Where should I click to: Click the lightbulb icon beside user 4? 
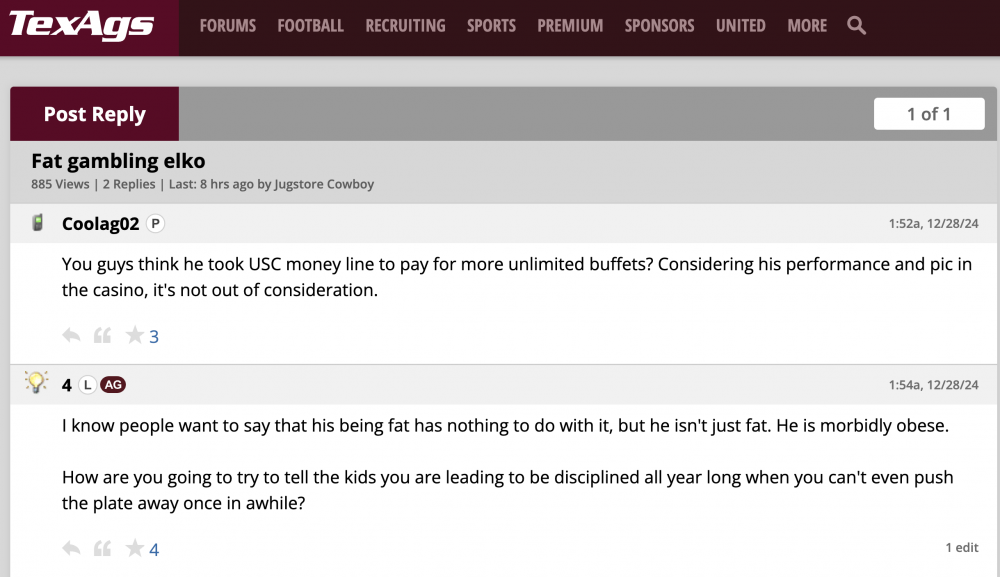[37, 383]
